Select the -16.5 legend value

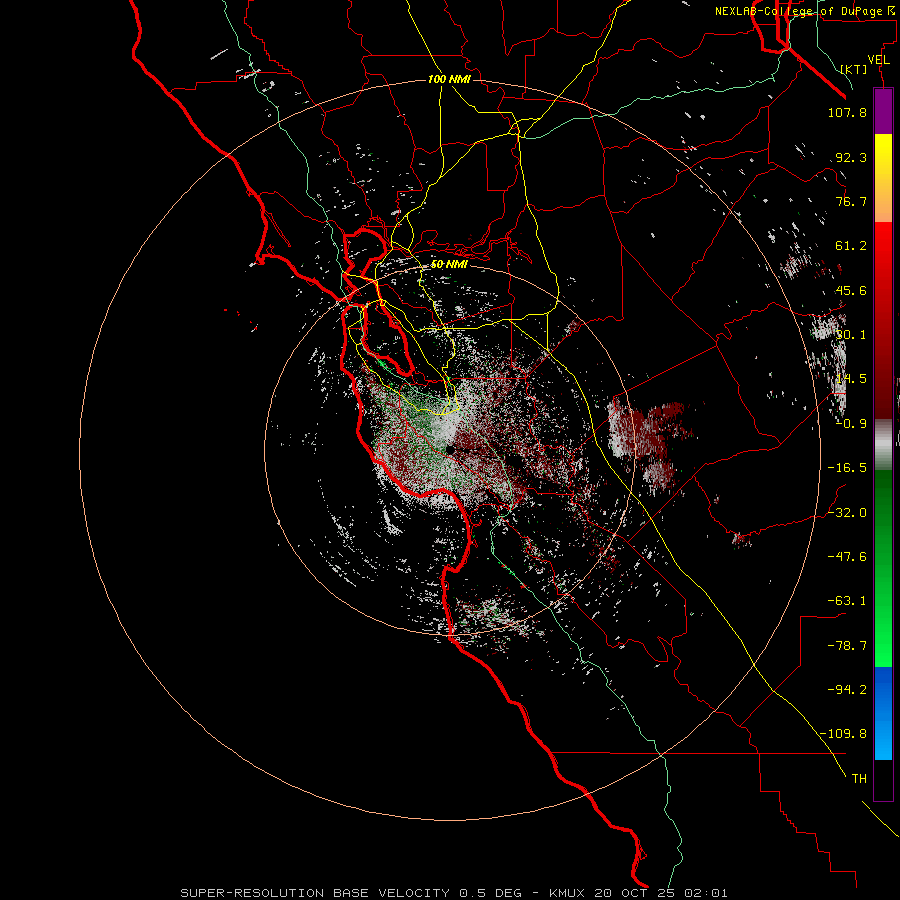click(847, 468)
